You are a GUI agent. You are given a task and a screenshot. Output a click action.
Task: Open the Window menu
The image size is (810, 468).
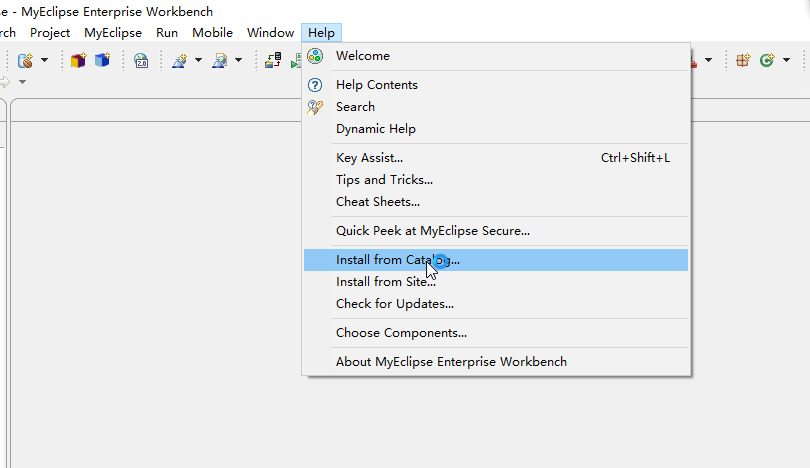point(270,32)
